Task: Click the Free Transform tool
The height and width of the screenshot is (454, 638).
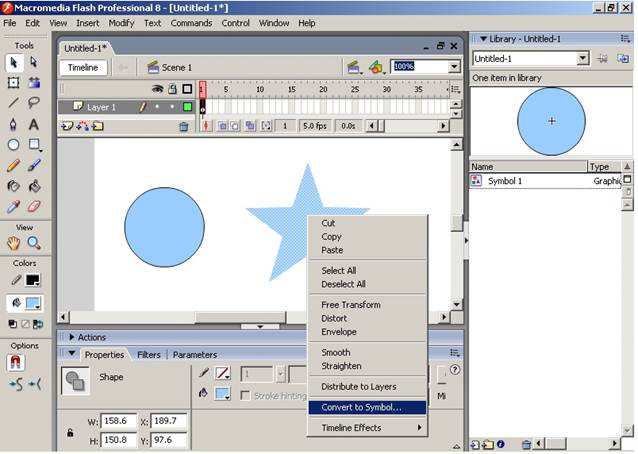Action: pos(13,83)
